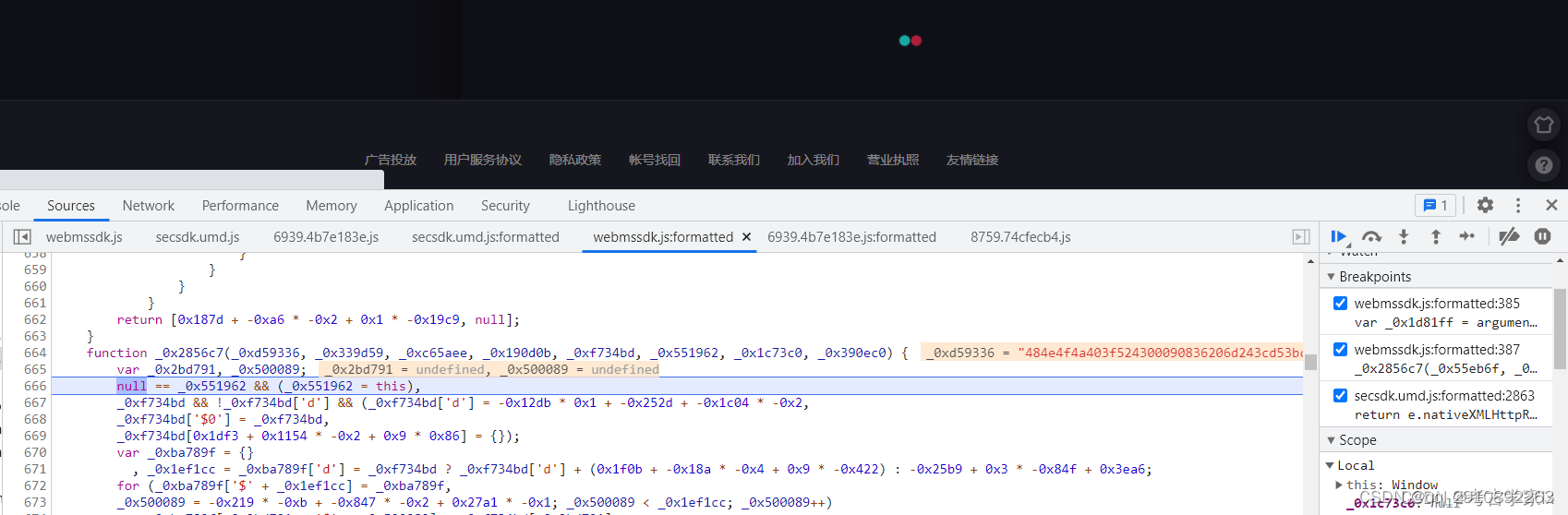Click line number 666 in gutter
Image resolution: width=1568 pixels, height=515 pixels.
35,386
